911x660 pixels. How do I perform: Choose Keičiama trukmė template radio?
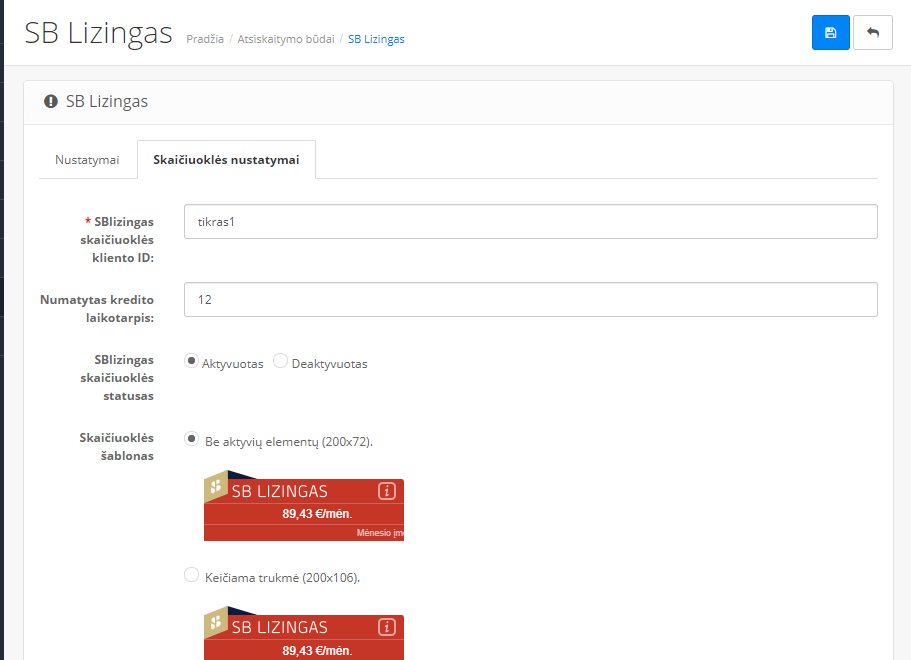(191, 575)
